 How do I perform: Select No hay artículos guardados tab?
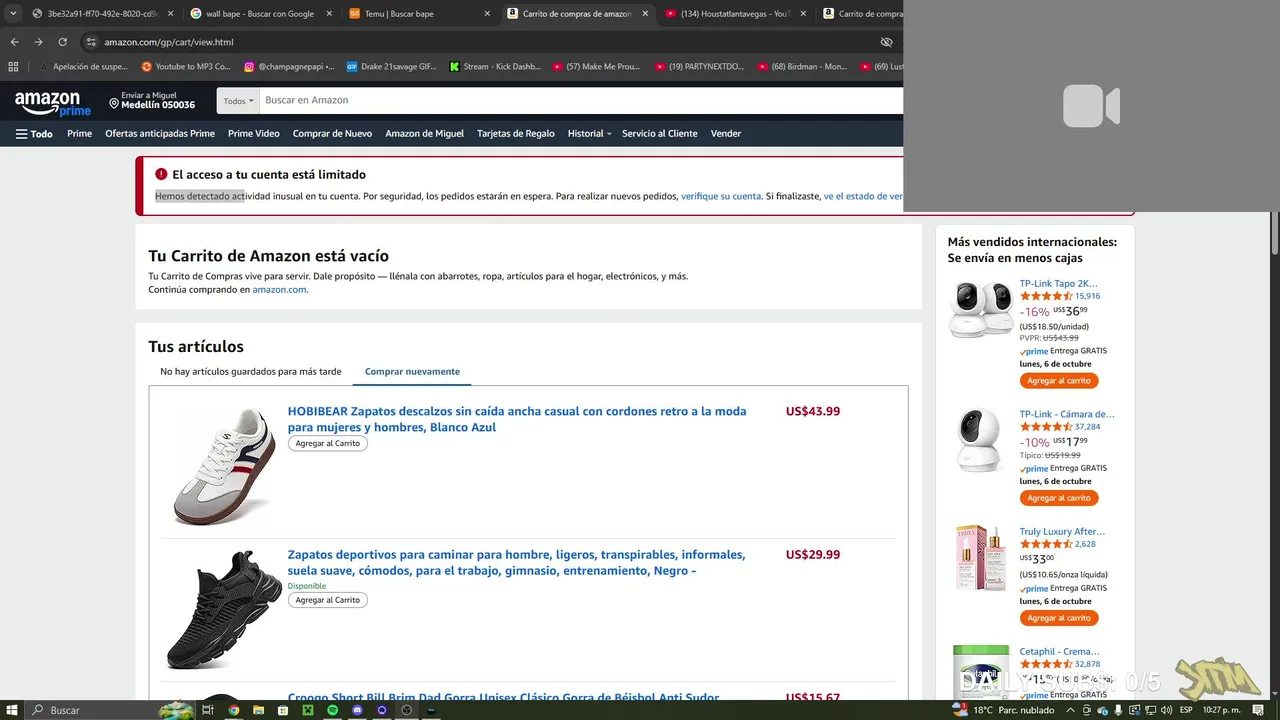click(251, 371)
